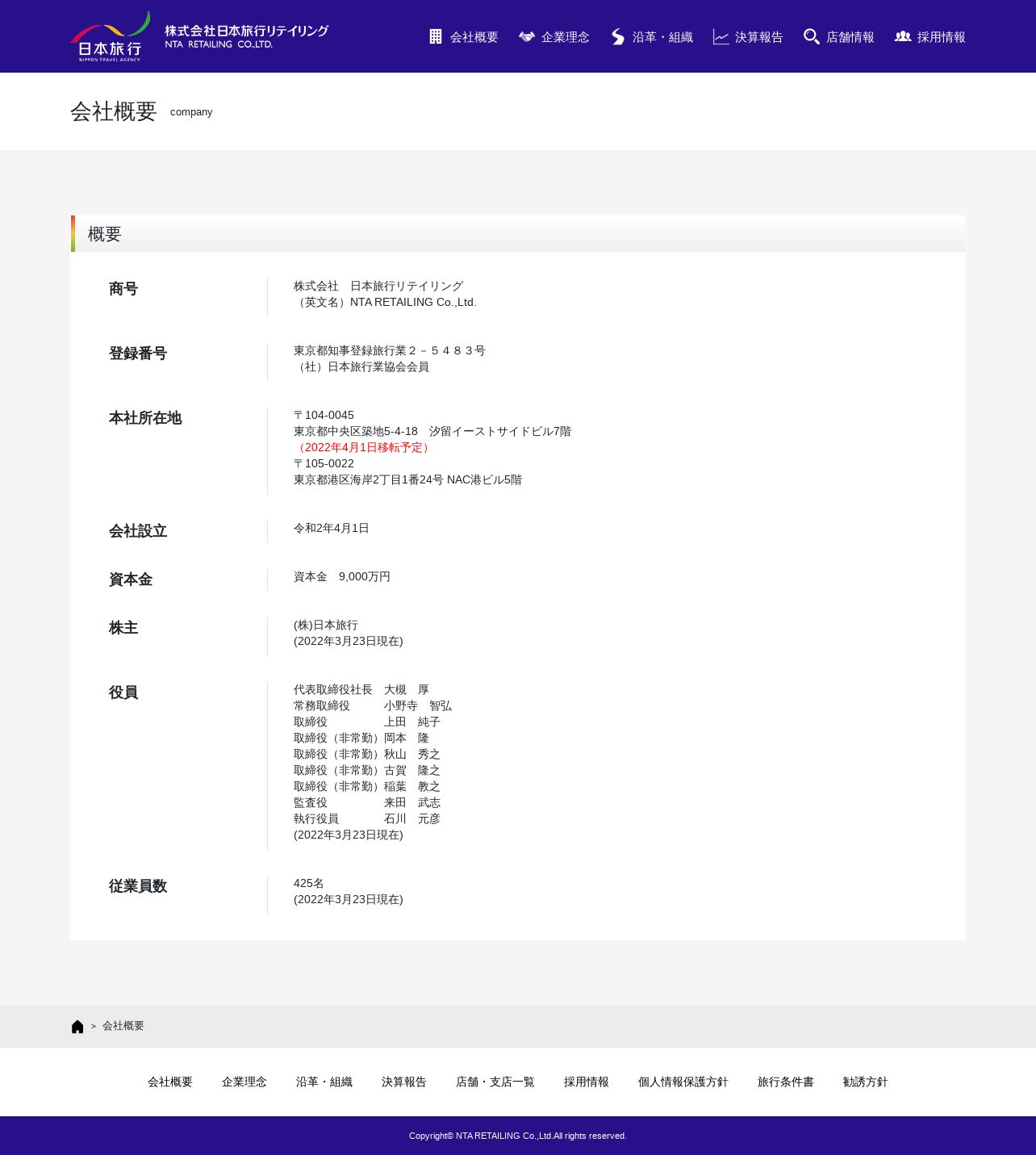Click the postal code 〒105-0022
Viewport: 1036px width, 1155px height.
(x=324, y=464)
